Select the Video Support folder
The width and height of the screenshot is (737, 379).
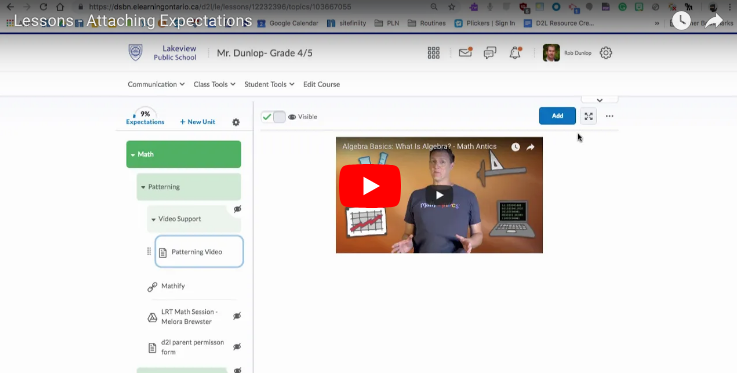click(194, 219)
